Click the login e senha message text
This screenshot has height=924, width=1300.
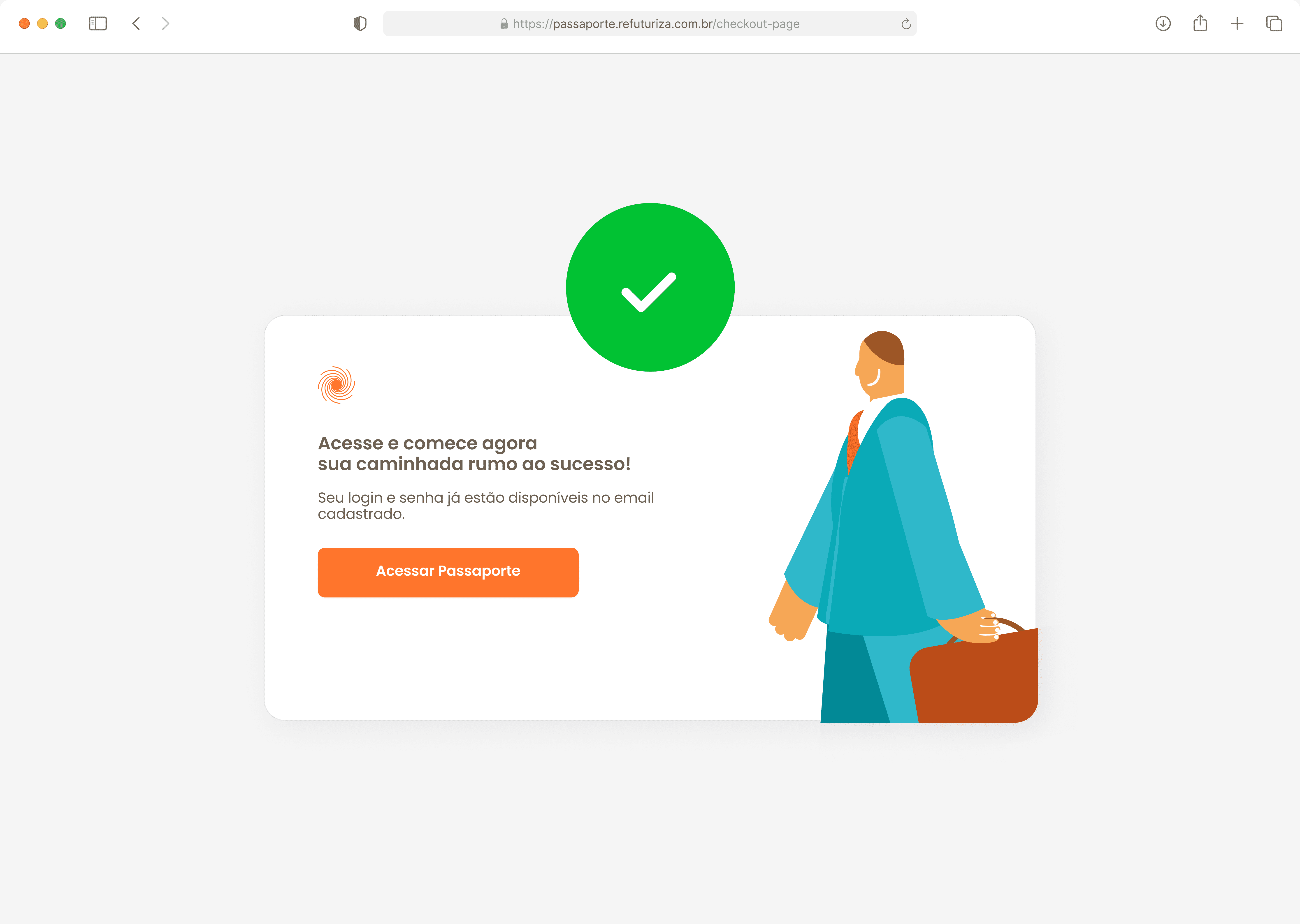485,505
